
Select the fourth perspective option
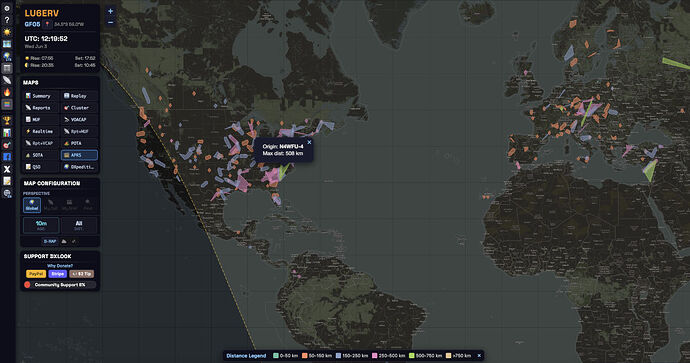click(x=88, y=205)
